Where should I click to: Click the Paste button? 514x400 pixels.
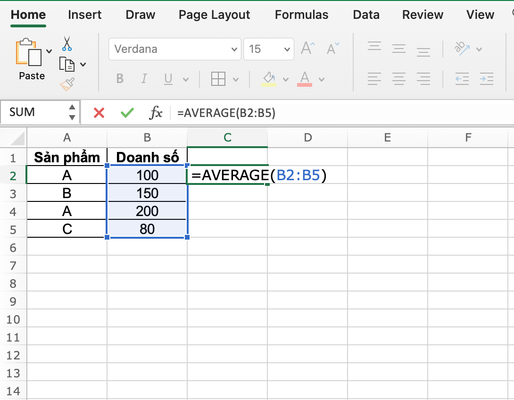tap(31, 59)
